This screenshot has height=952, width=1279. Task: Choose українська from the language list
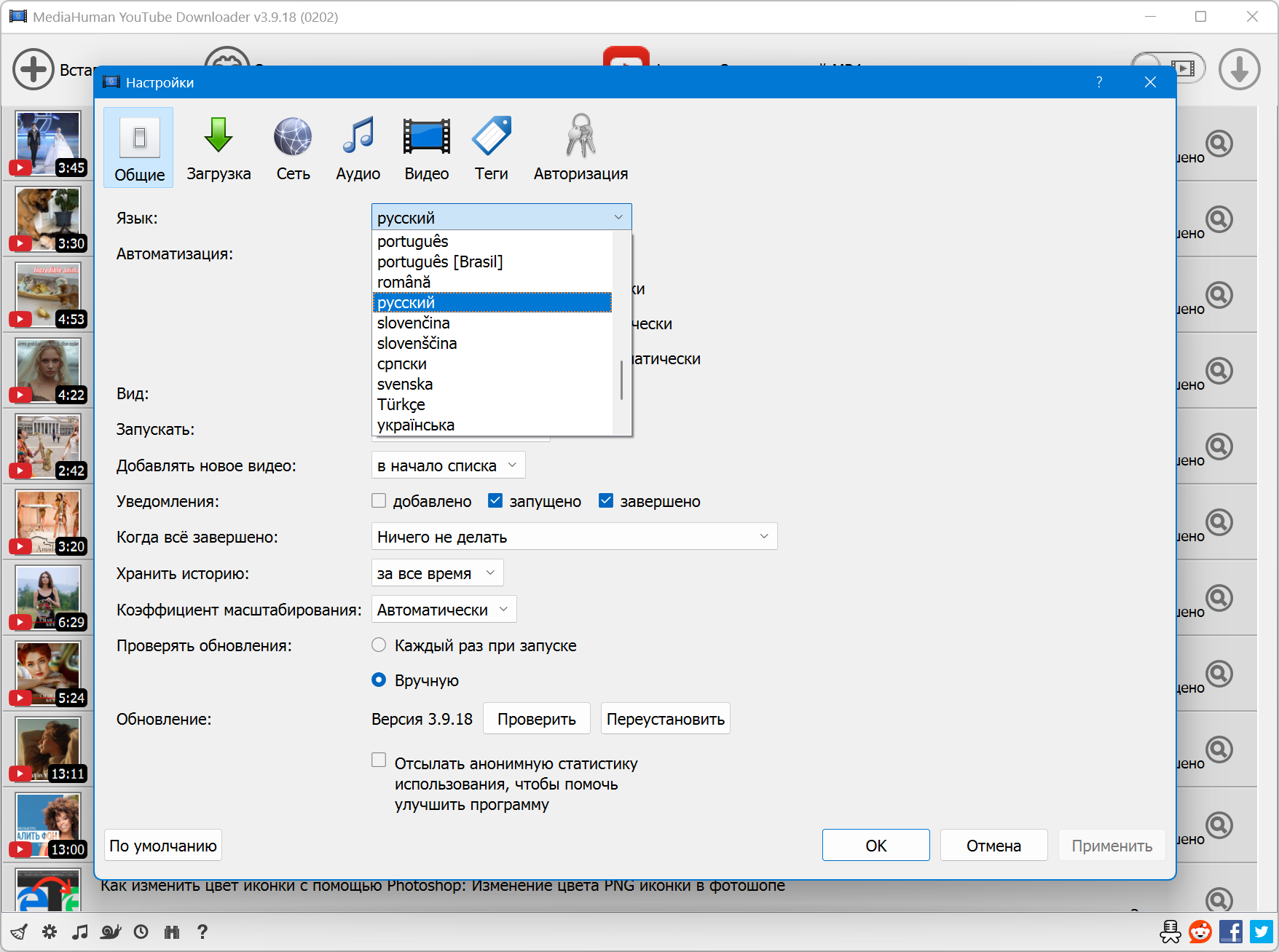pos(416,425)
